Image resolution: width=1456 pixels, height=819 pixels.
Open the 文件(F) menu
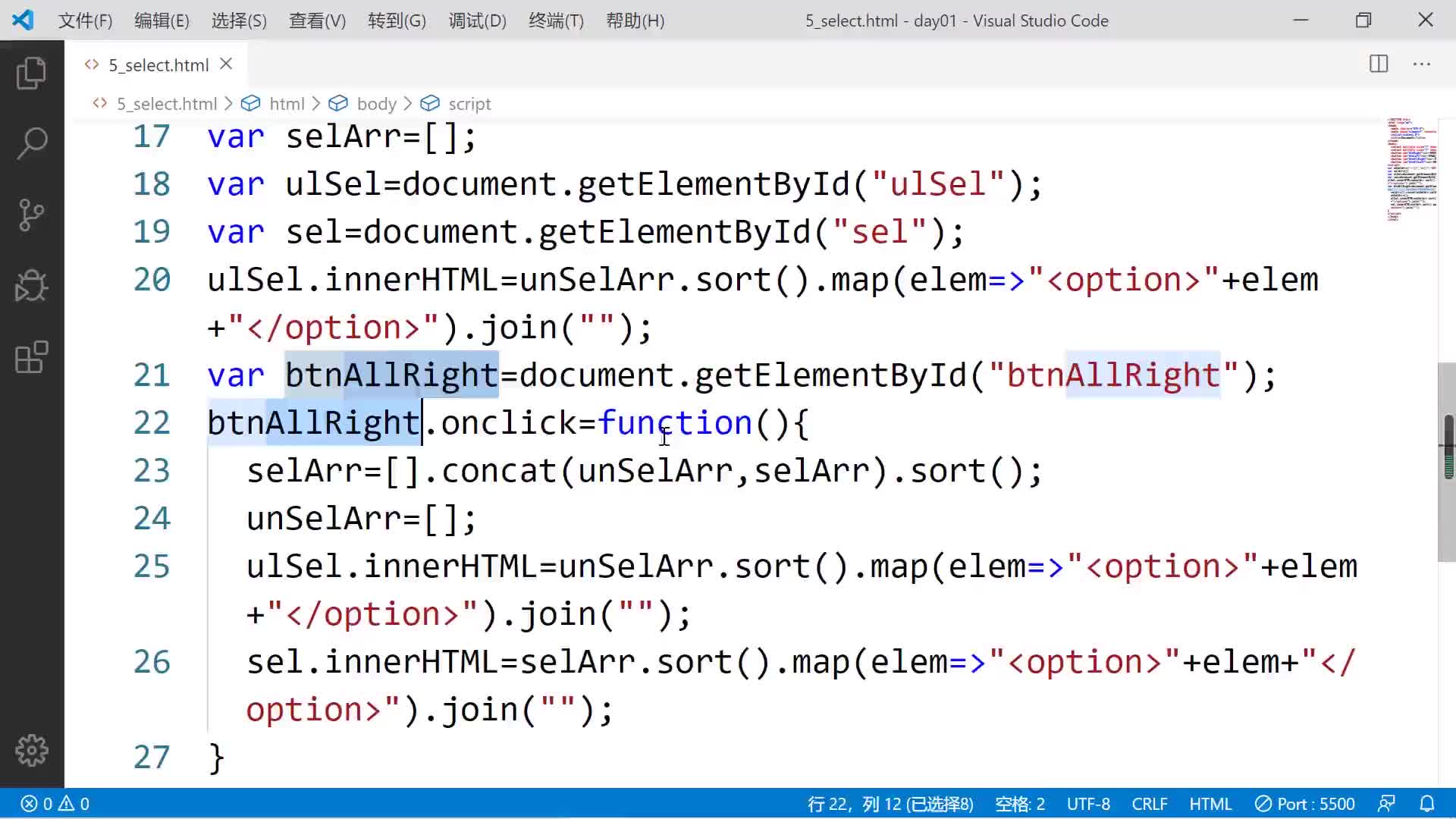(85, 20)
